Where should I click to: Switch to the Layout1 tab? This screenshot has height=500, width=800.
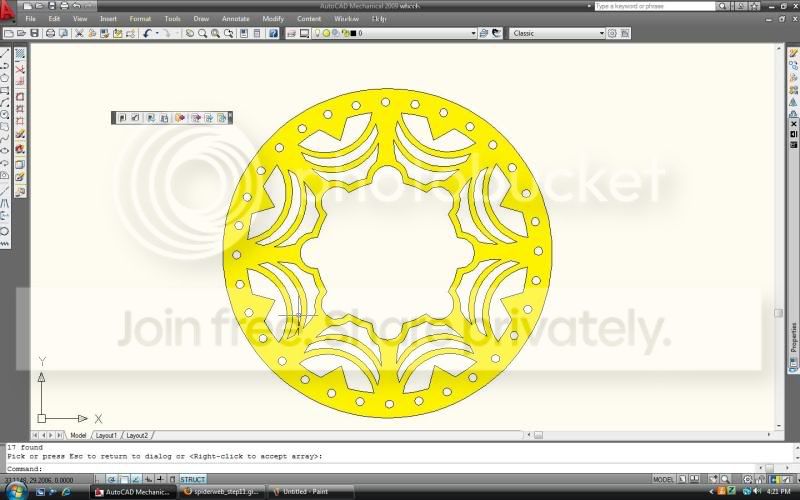tap(106, 435)
